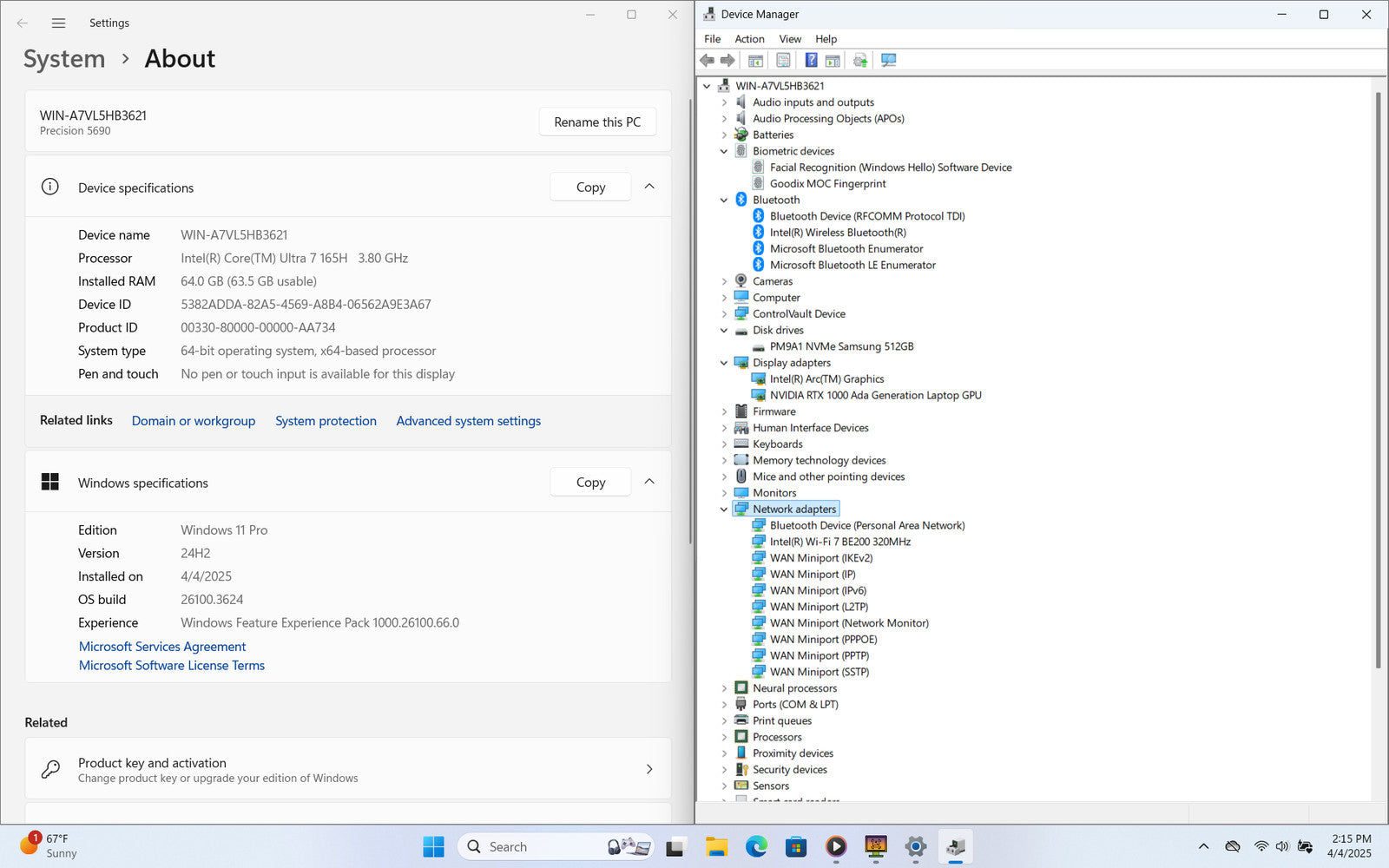This screenshot has height=868, width=1389.
Task: Click the taskbar Search box
Action: coord(556,846)
